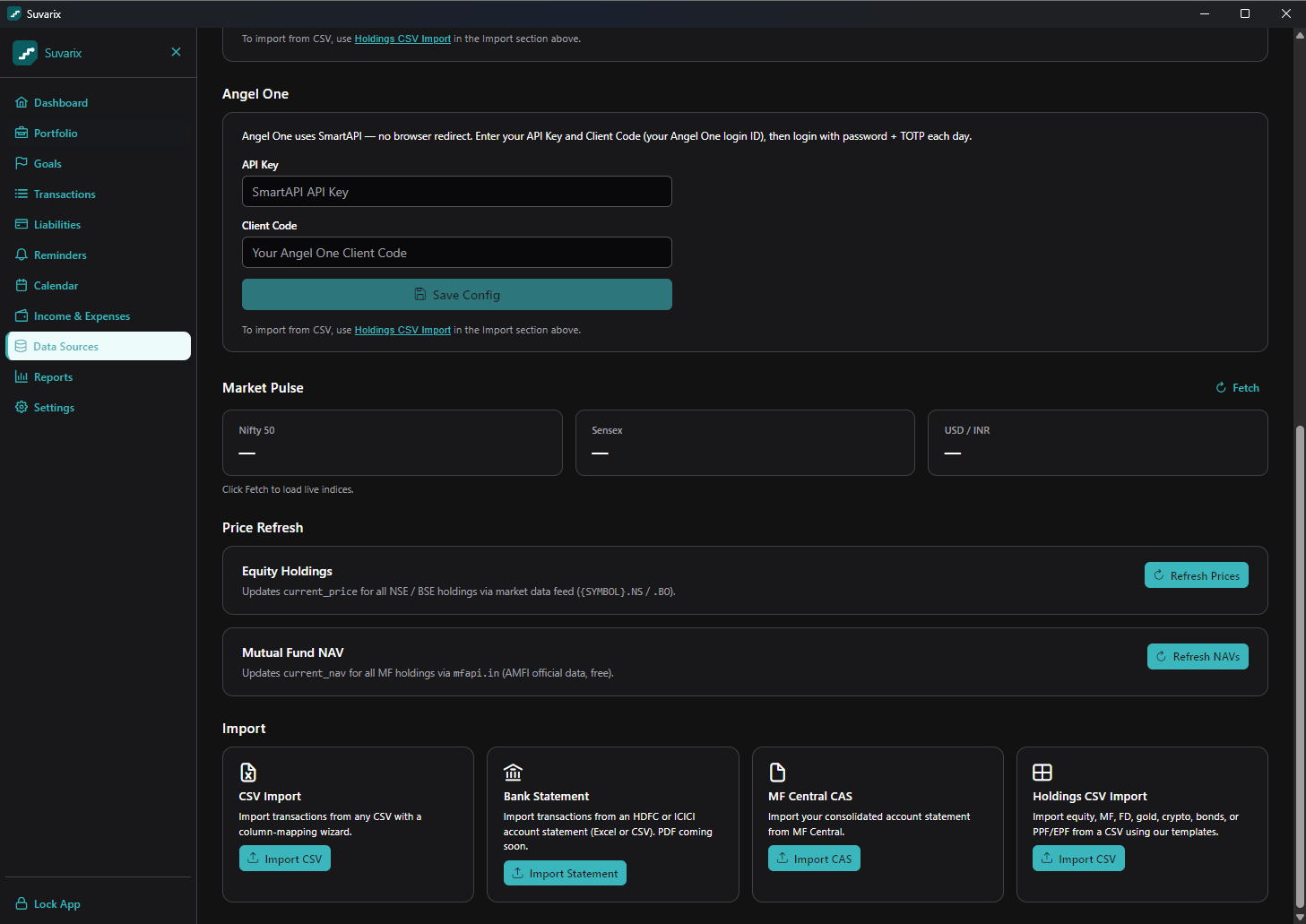The image size is (1306, 924).
Task: Click the Calendar icon in sidebar
Action: click(22, 285)
